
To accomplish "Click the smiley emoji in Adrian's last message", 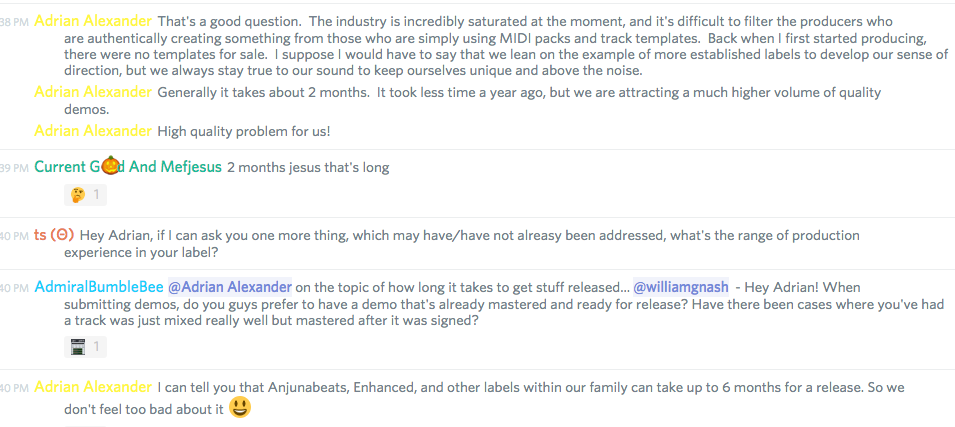I will click(239, 408).
